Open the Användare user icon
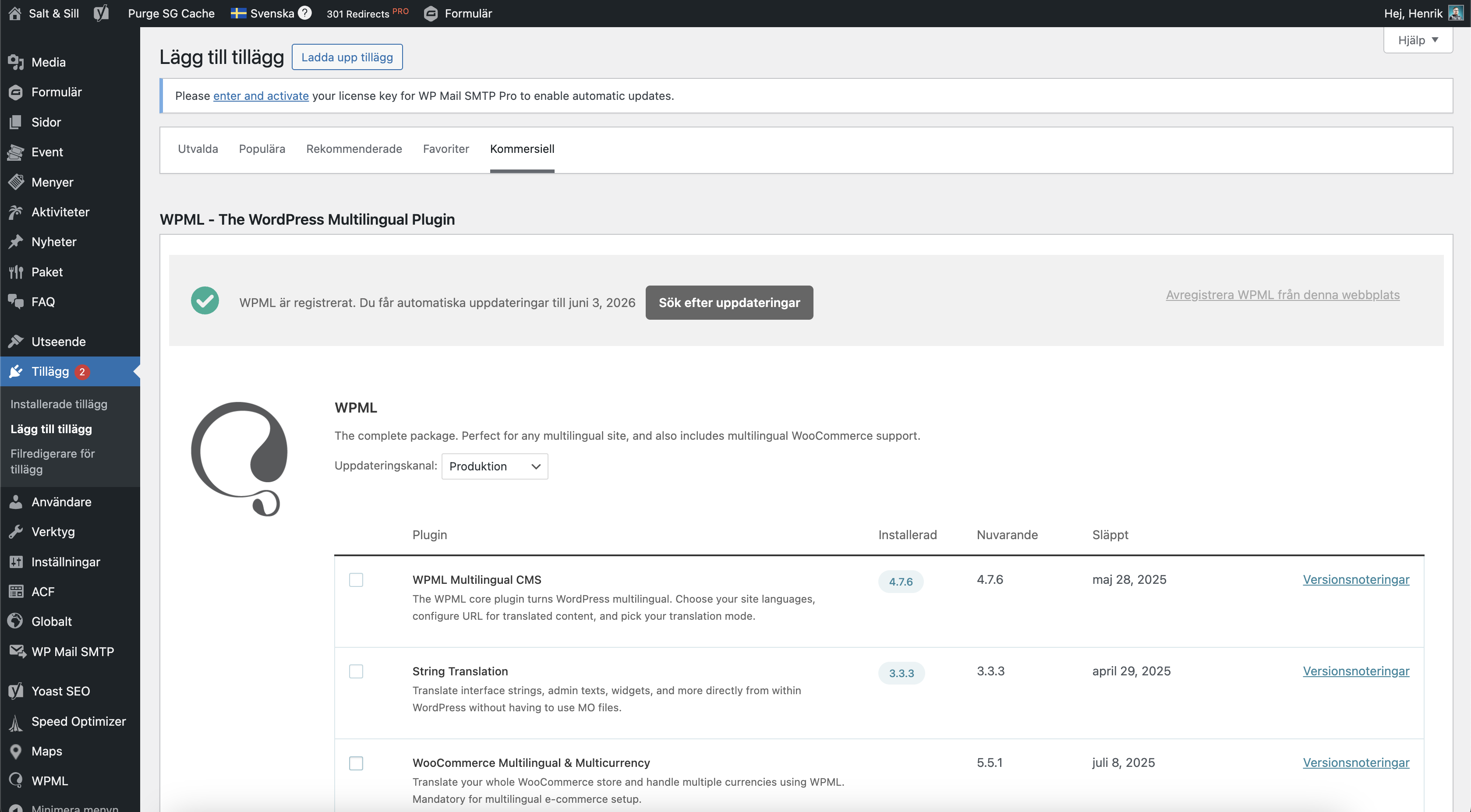This screenshot has height=812, width=1471. (x=16, y=502)
